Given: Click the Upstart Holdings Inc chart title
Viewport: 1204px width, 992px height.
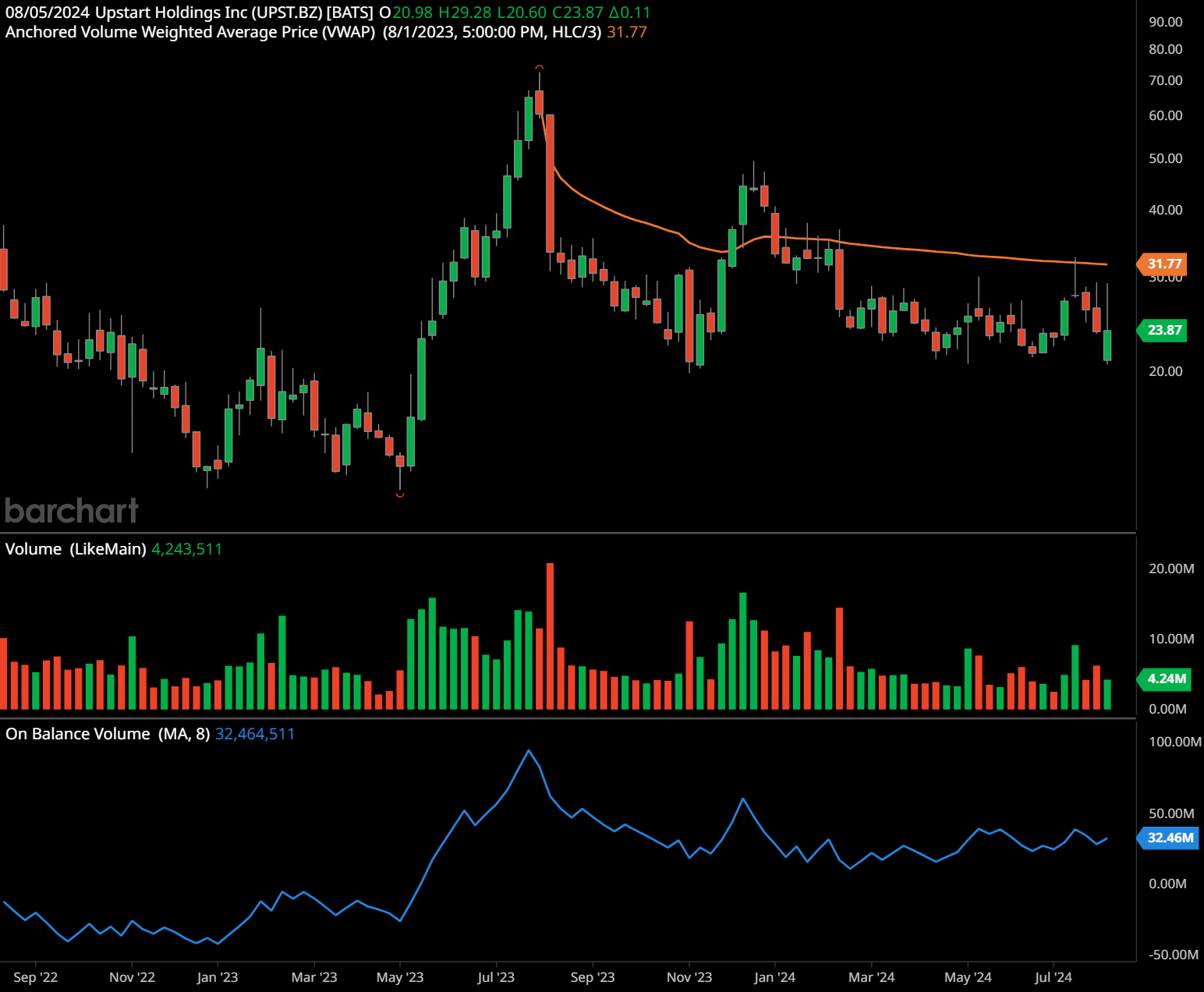Looking at the screenshot, I should coord(189,12).
